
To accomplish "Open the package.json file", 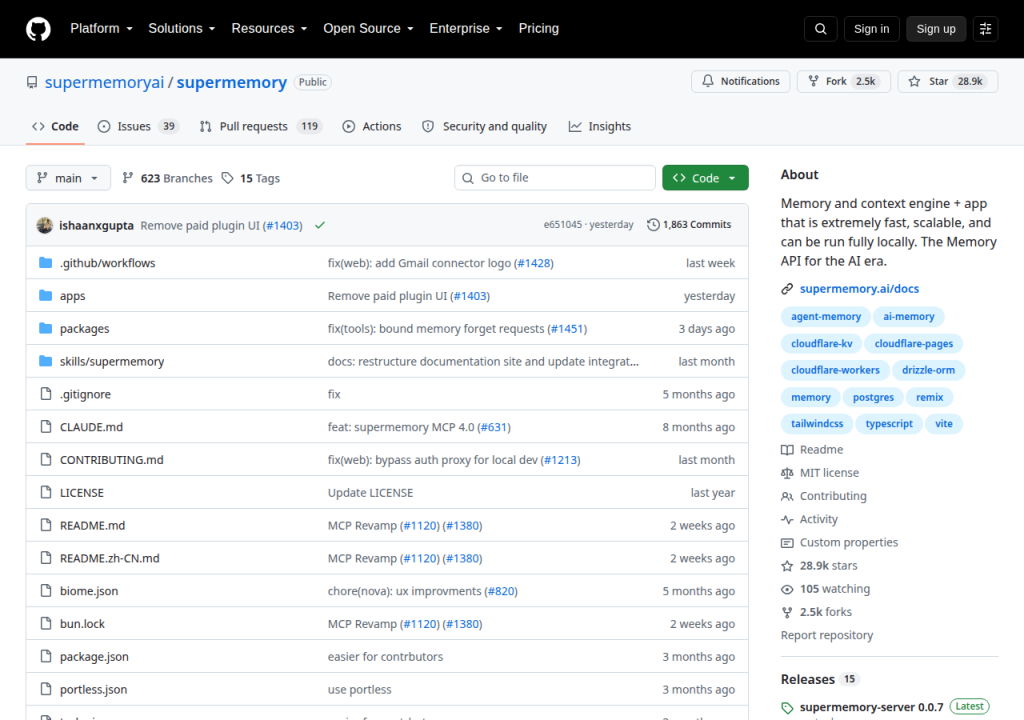I will coord(94,657).
